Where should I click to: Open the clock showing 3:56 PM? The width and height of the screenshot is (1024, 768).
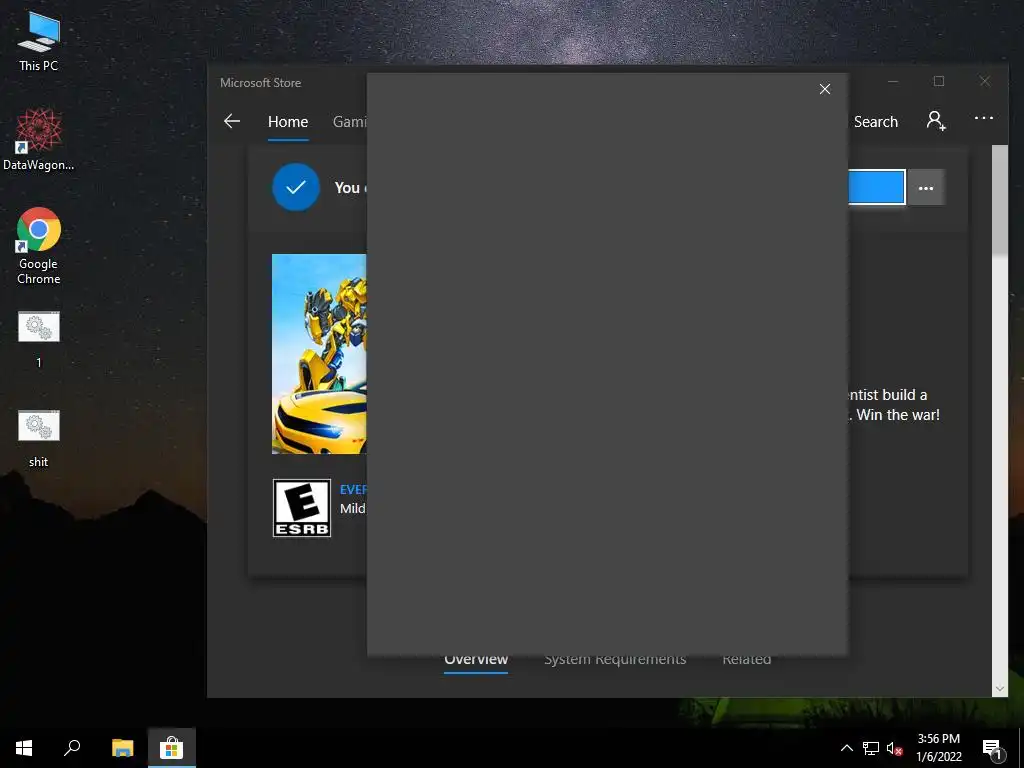(x=938, y=748)
